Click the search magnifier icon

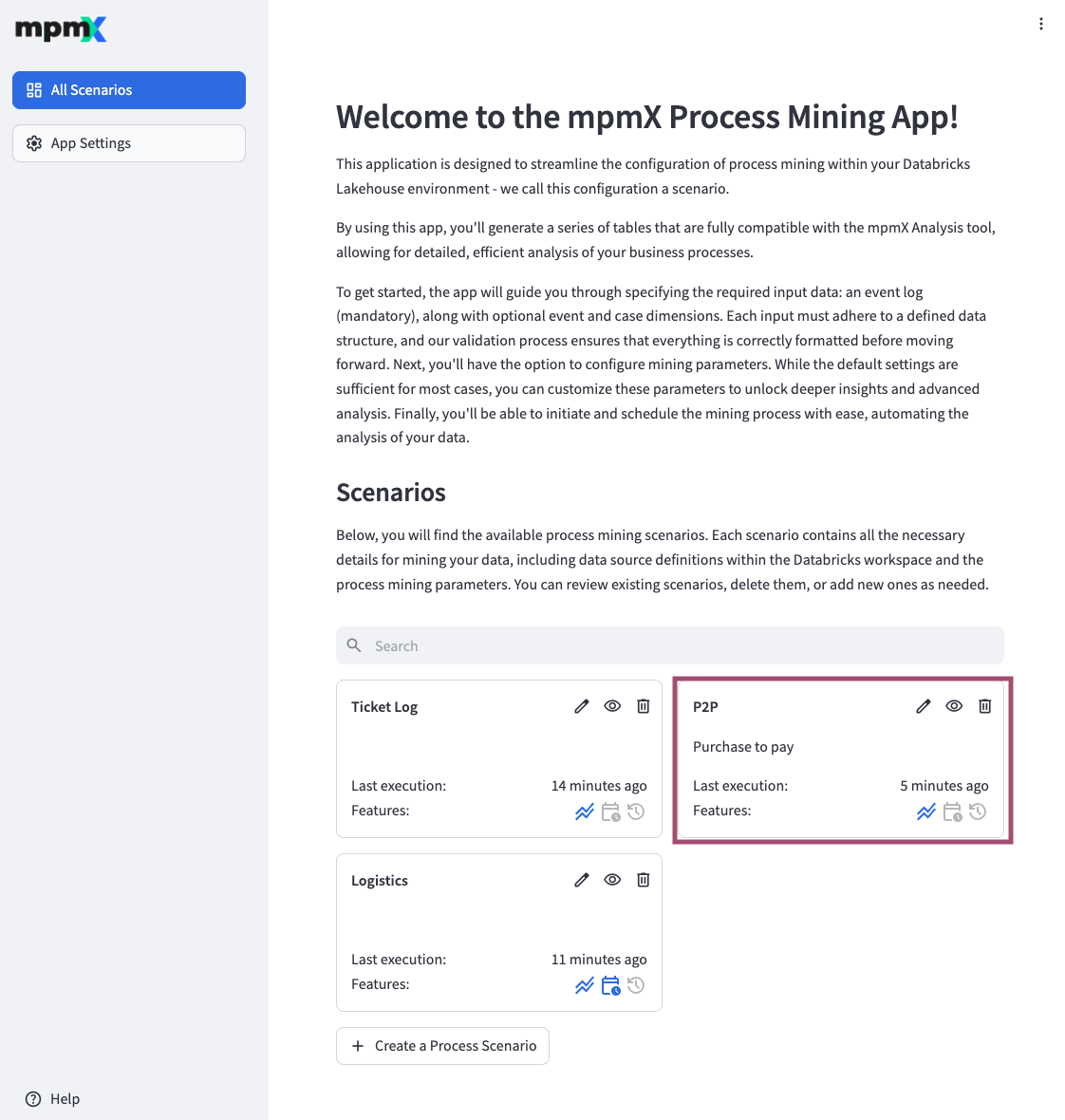(353, 645)
